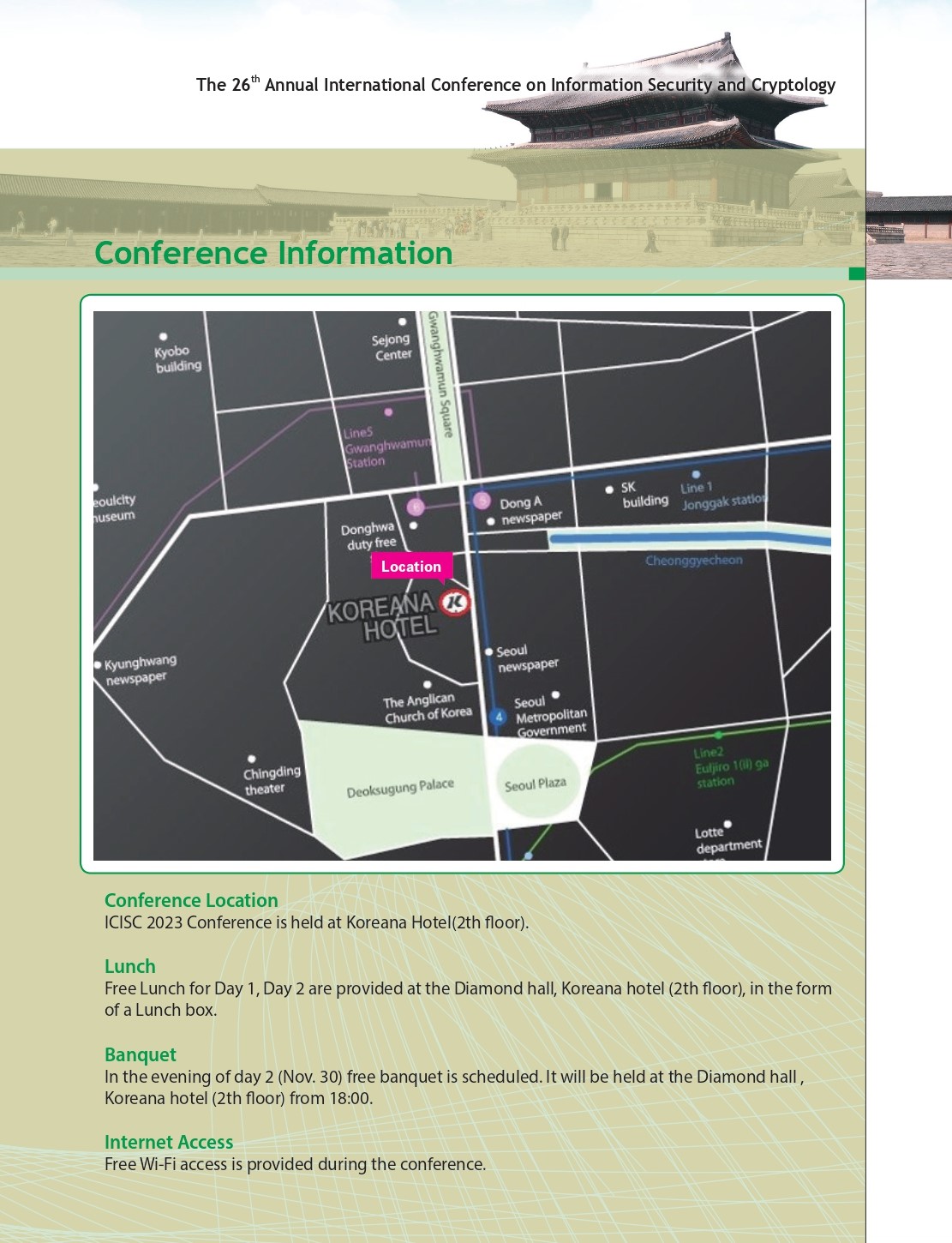Click the 'Seoul newspaper' map label
Viewport: 952px width, 1243px height.
(527, 658)
